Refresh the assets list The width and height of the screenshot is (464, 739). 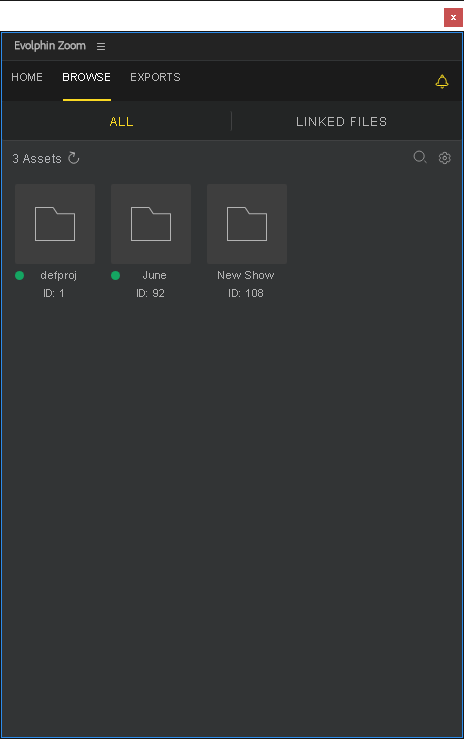[x=73, y=158]
